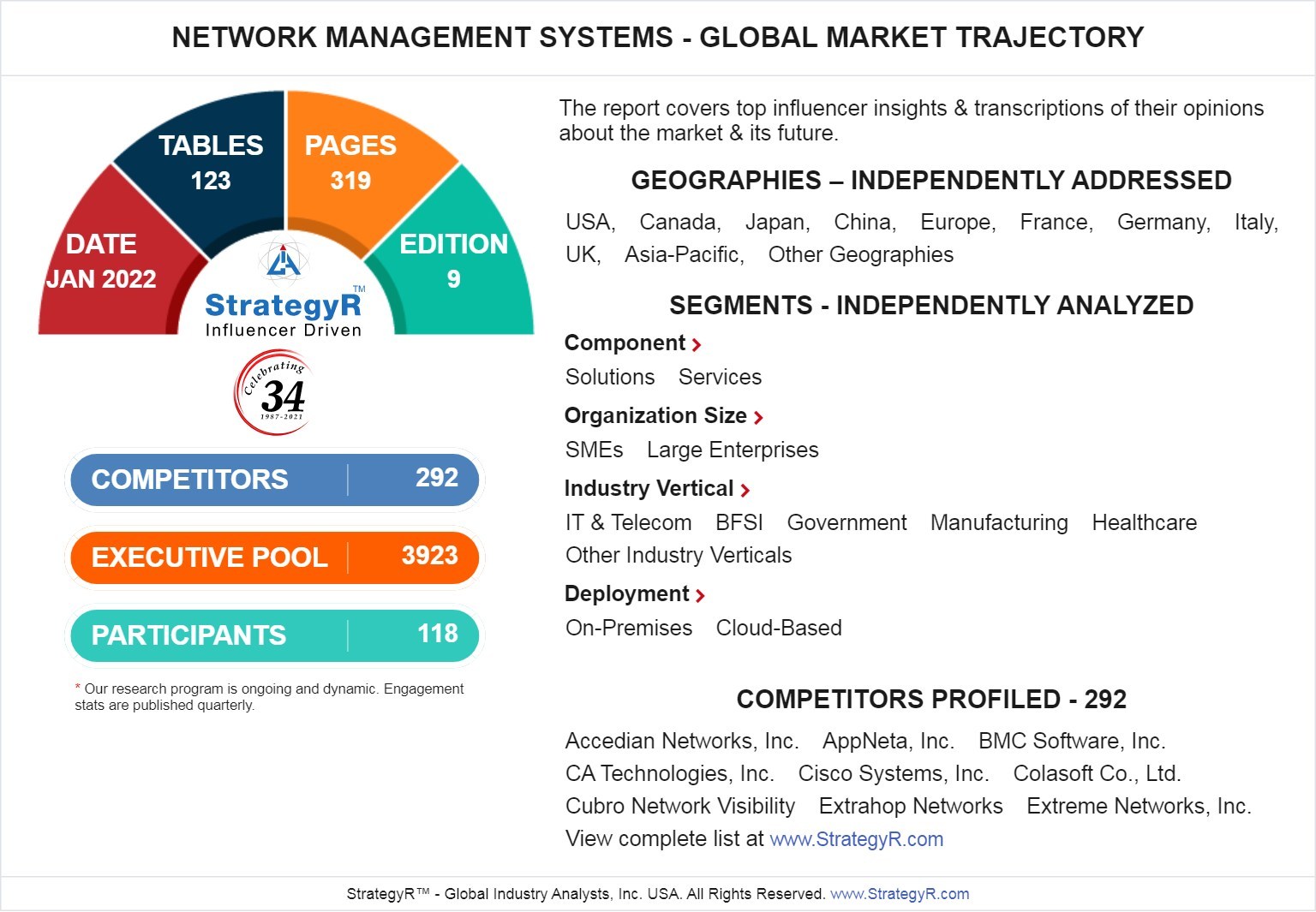Expand the Industry Vertical chevron
Screen dimensions: 1316x912
745,491
